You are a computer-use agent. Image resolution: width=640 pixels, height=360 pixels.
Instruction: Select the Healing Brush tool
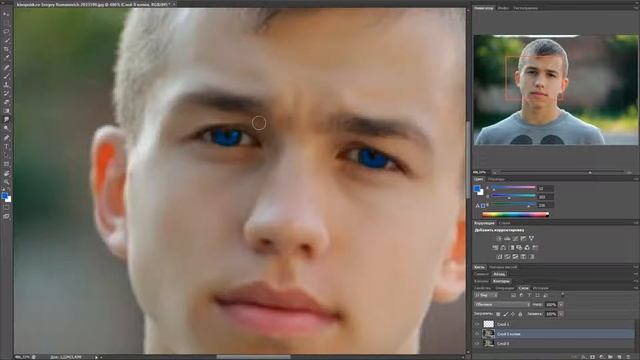pyautogui.click(x=6, y=67)
